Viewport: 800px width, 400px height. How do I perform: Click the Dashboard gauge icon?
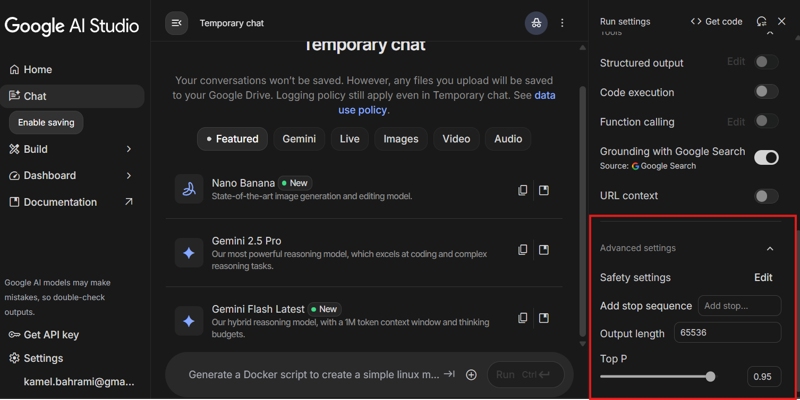pos(14,176)
